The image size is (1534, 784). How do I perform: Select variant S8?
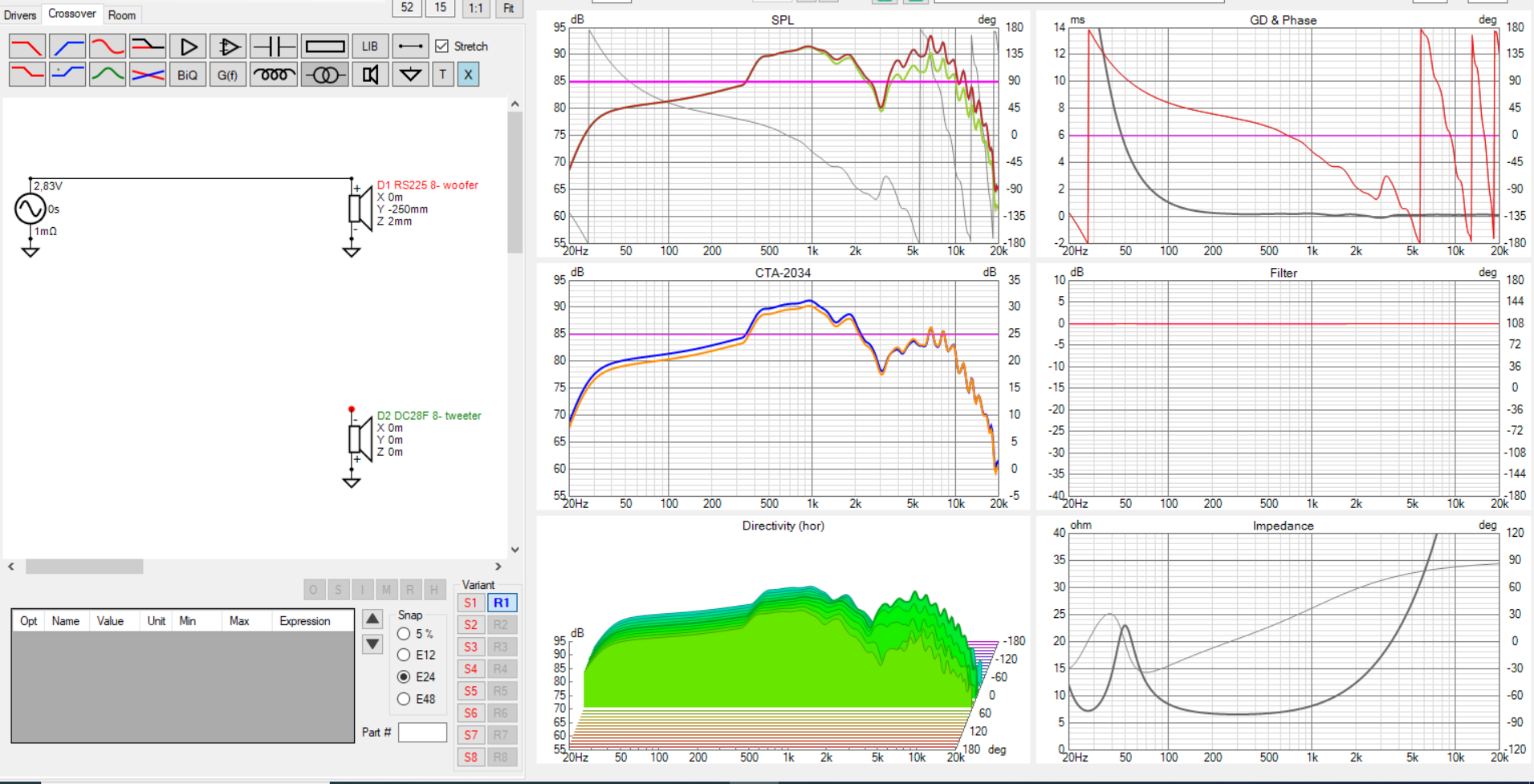470,757
